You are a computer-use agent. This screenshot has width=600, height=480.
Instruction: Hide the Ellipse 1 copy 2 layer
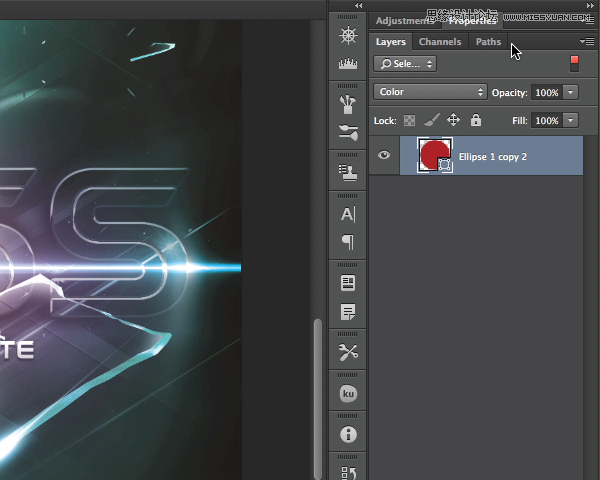point(384,155)
